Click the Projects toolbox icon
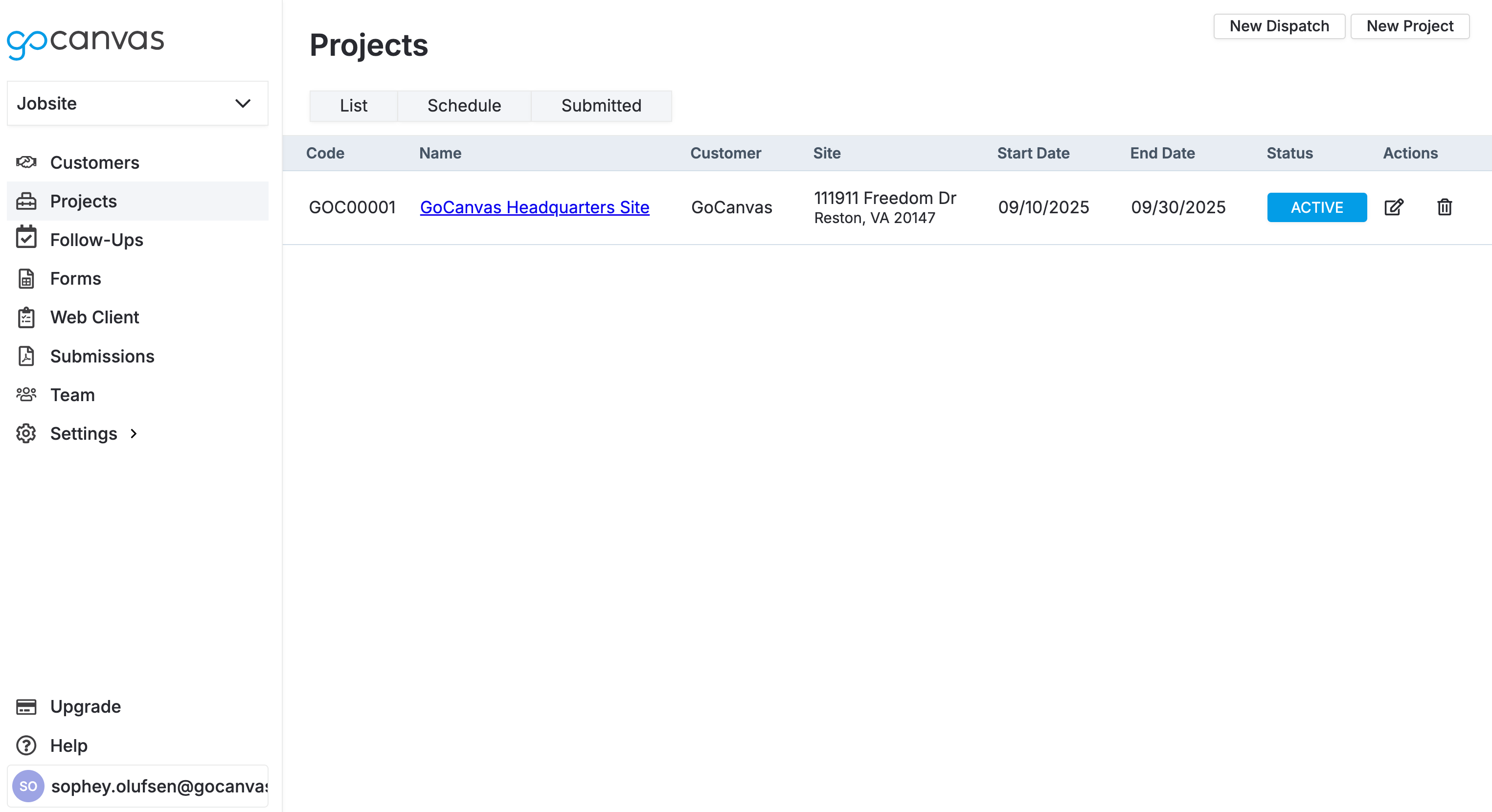This screenshot has width=1492, height=812. (x=26, y=201)
